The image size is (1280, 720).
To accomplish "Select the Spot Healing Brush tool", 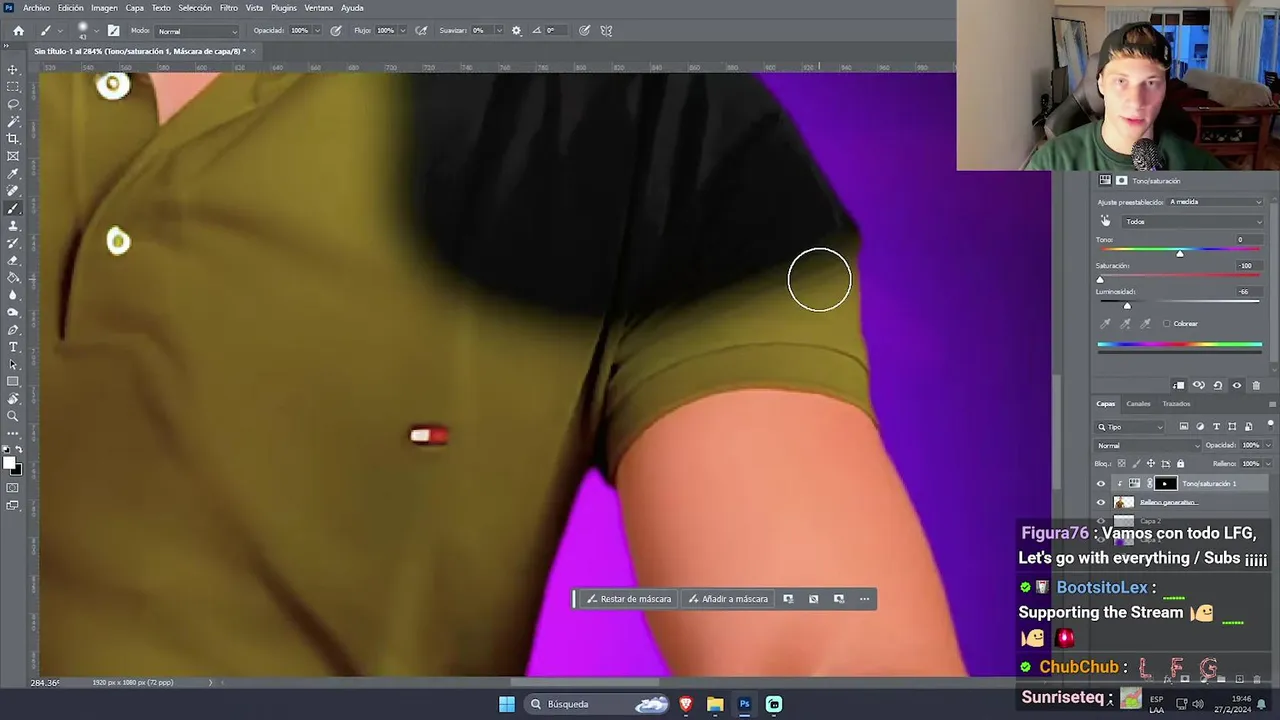I will pyautogui.click(x=13, y=191).
